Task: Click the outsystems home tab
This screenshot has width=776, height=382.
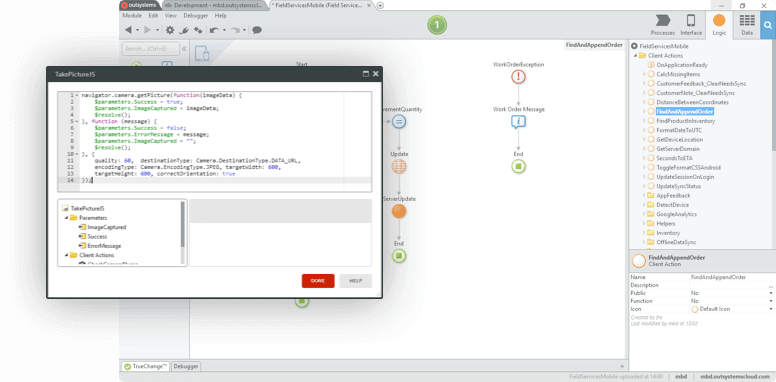Action: 140,5
